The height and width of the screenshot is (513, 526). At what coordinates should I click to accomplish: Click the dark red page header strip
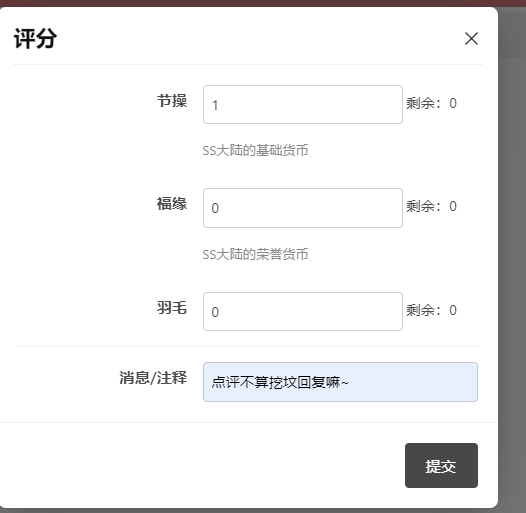pos(263,3)
